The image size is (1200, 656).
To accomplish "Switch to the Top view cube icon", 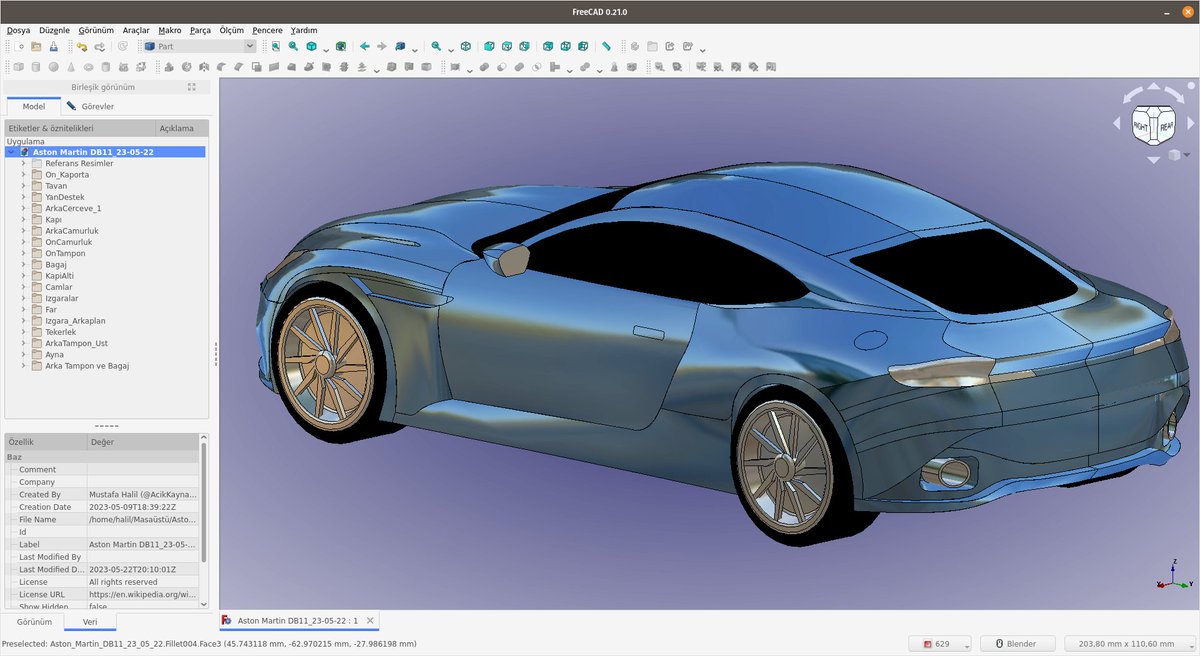I will point(507,46).
